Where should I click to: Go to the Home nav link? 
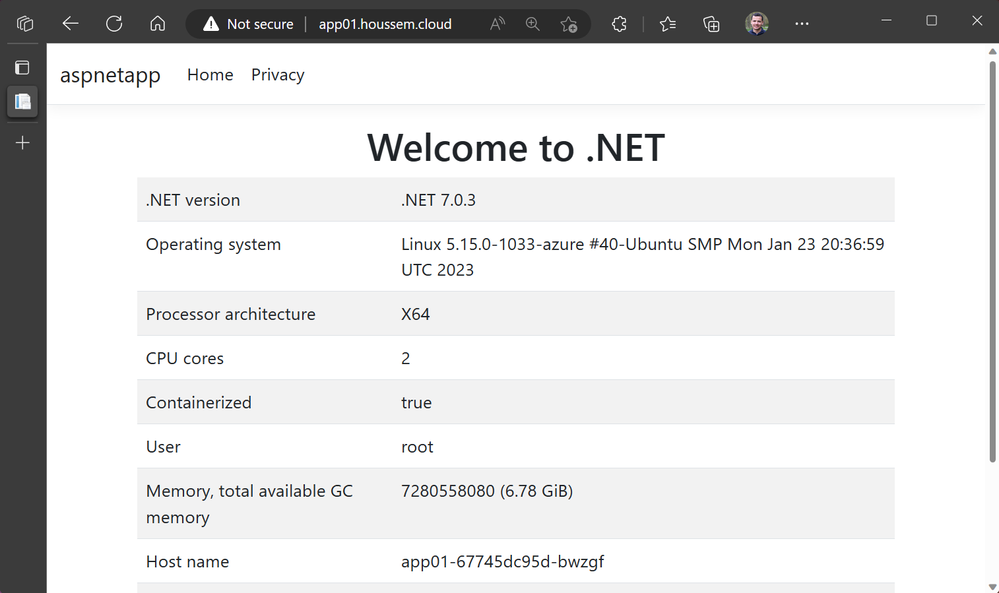click(x=210, y=75)
